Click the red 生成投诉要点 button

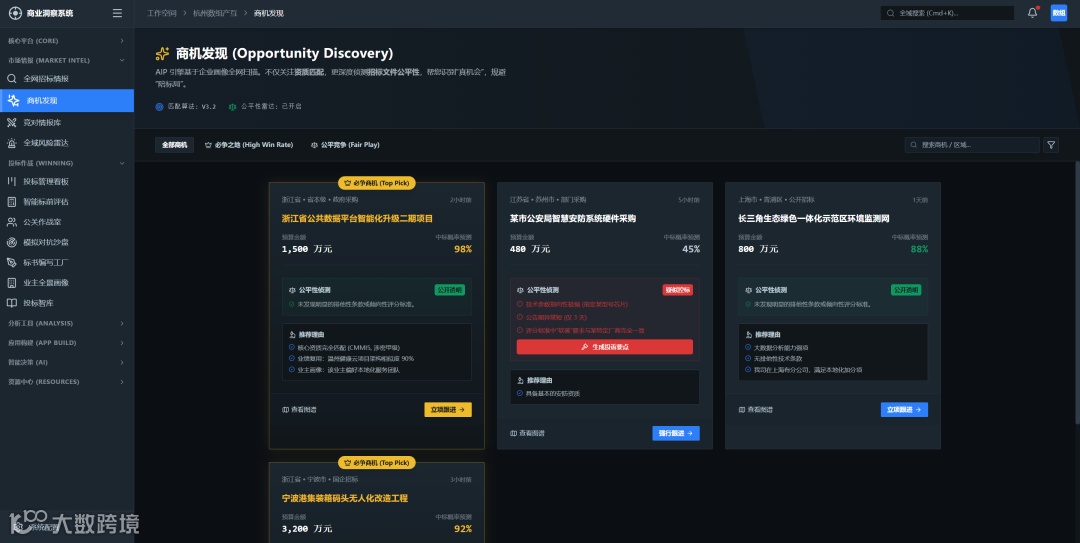(605, 347)
